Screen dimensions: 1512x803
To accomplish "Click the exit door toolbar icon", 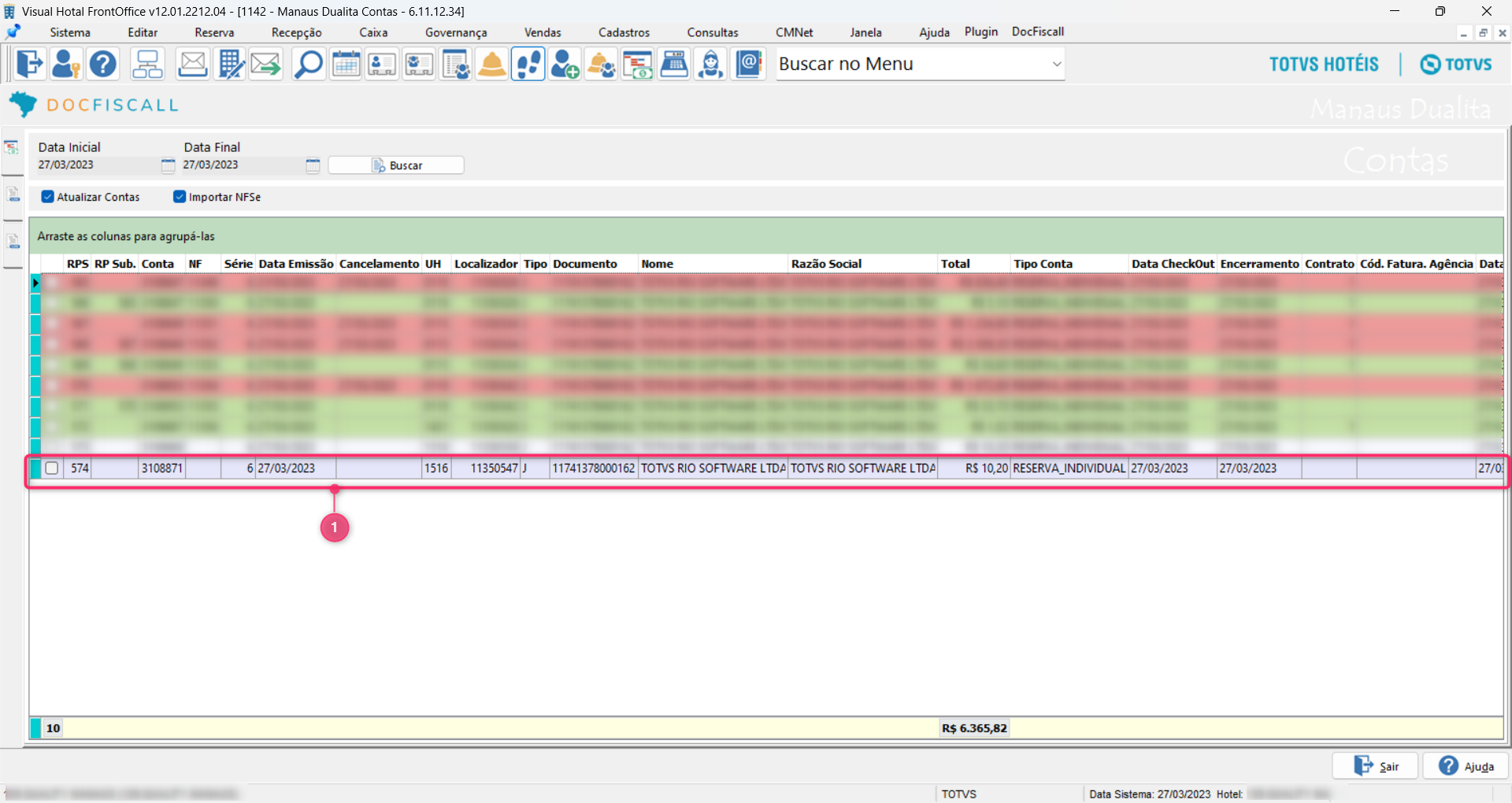I will [30, 64].
